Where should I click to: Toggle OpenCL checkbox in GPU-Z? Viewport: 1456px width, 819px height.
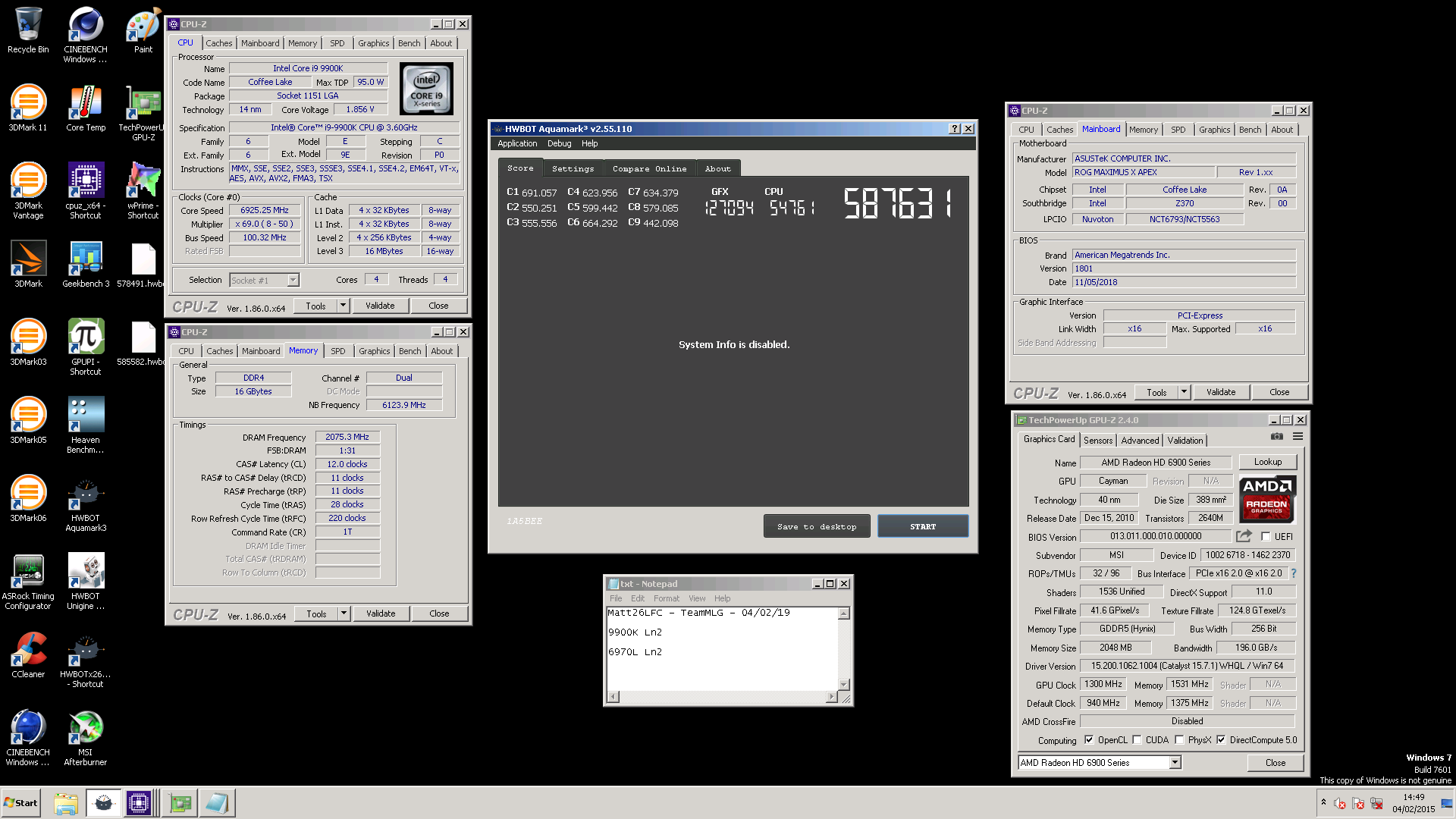pyautogui.click(x=1089, y=740)
